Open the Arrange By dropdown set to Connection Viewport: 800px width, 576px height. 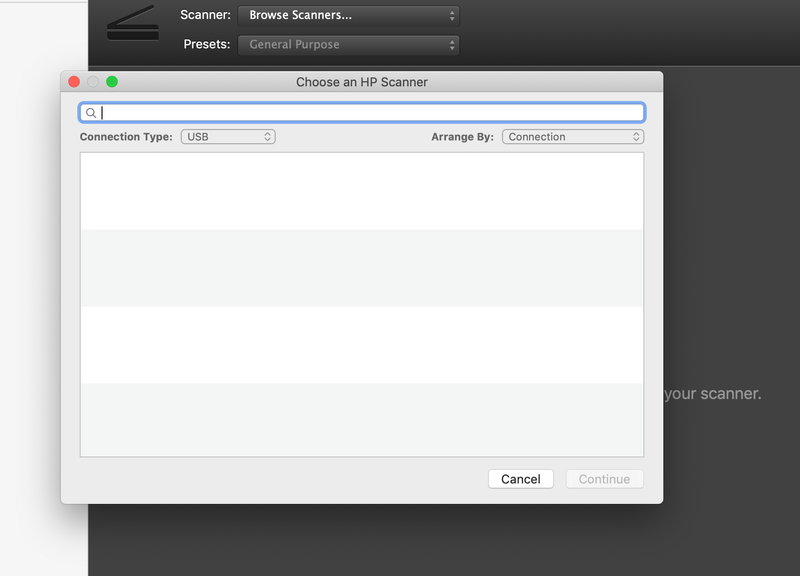pos(573,137)
